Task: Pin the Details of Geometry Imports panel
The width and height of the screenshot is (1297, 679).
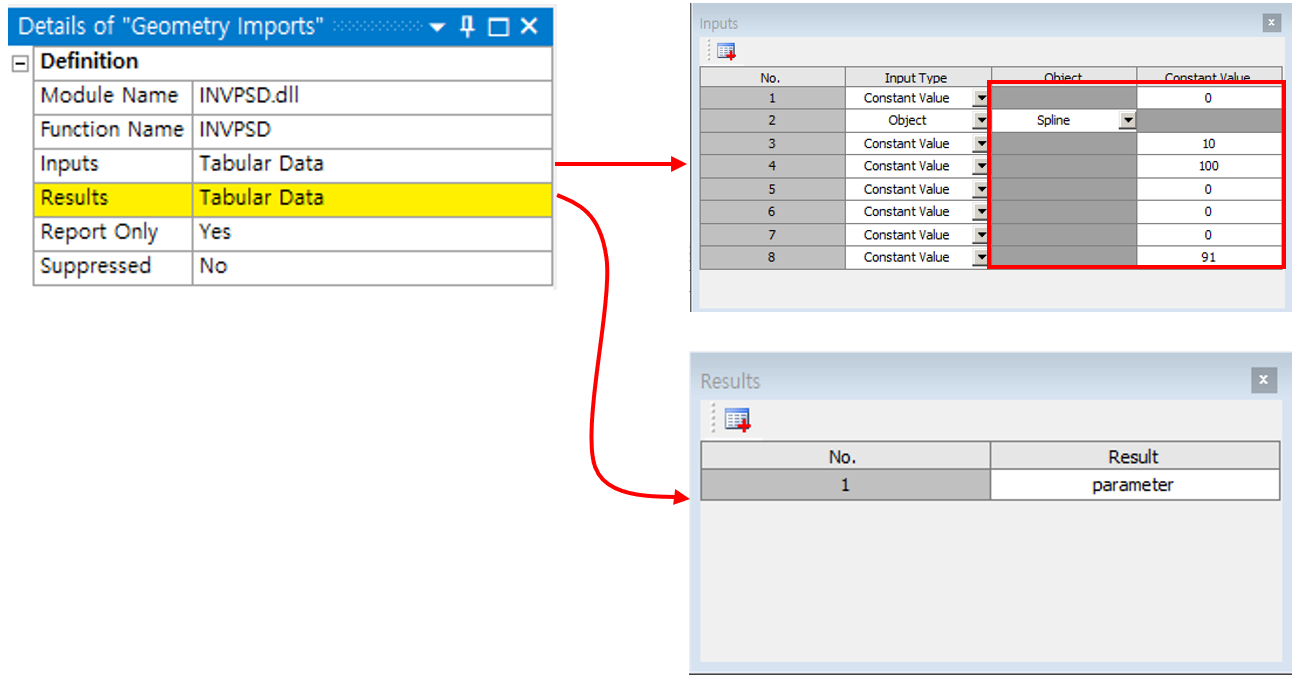Action: pyautogui.click(x=467, y=27)
